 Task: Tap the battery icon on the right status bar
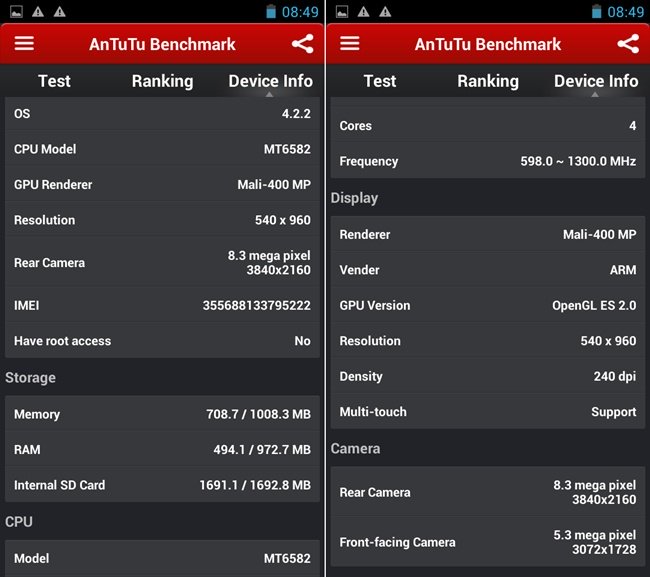click(596, 12)
